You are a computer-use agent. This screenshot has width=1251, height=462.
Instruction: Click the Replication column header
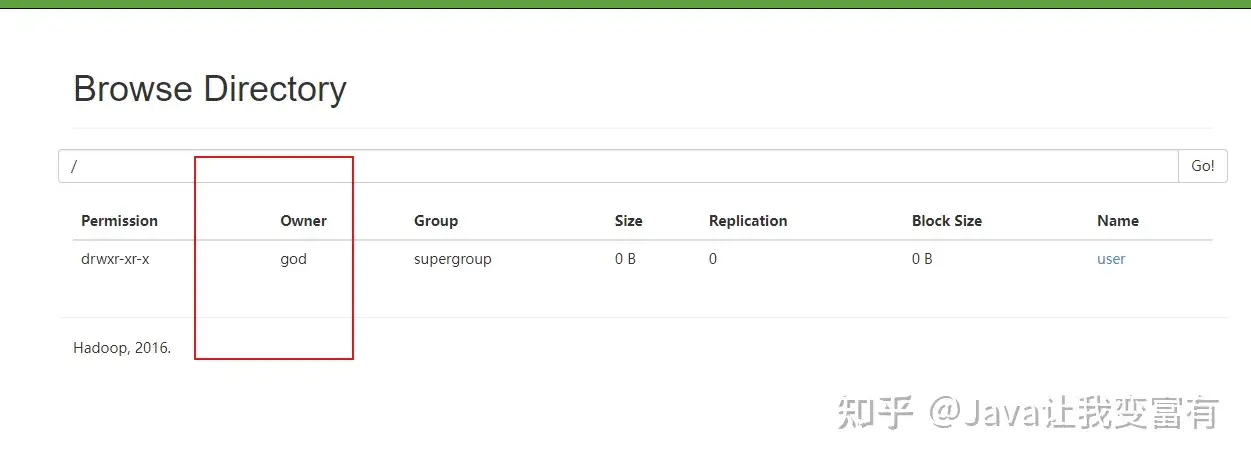coord(748,221)
